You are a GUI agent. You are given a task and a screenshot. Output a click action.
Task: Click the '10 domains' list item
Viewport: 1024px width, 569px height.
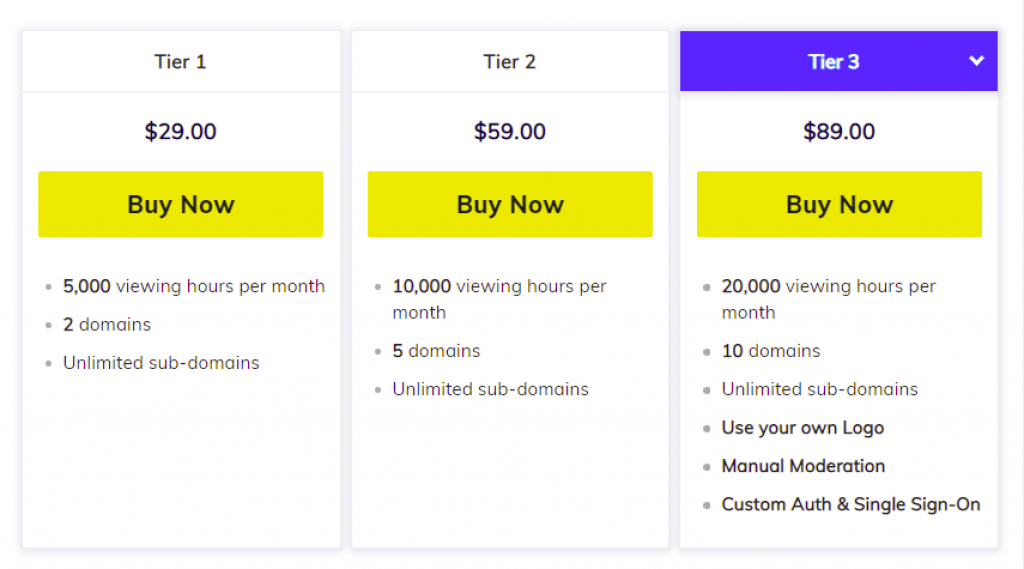pos(771,351)
